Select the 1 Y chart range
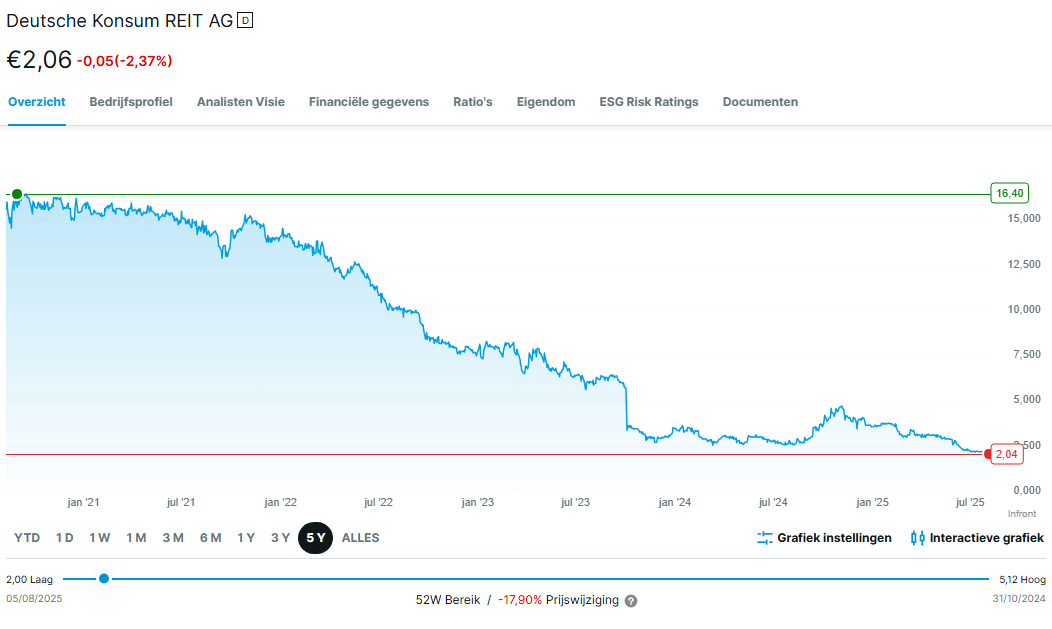Screen dimensions: 1052x629 coord(246,538)
